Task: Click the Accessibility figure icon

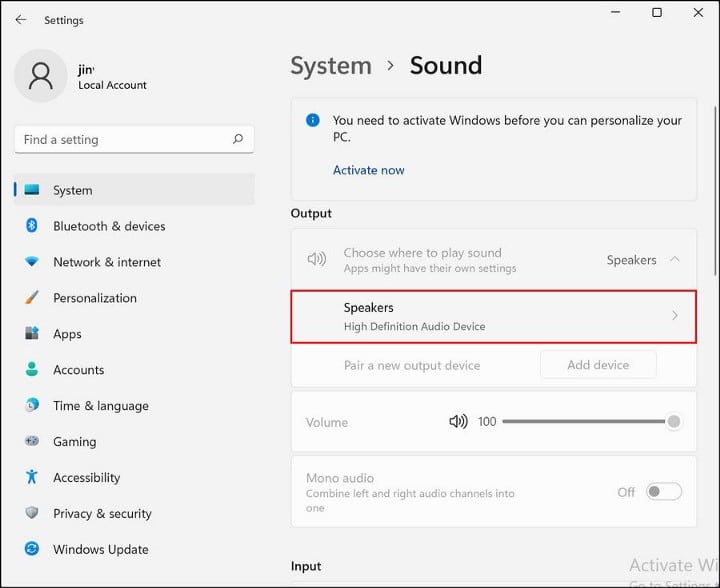Action: click(32, 477)
